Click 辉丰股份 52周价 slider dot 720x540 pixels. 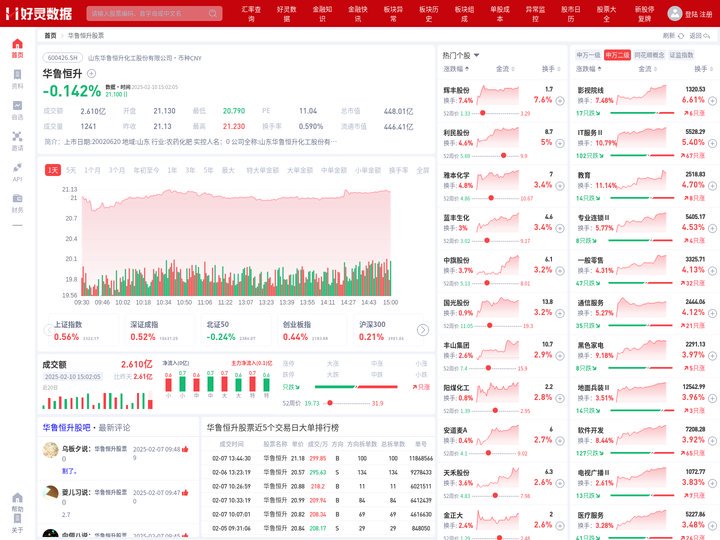(x=483, y=113)
